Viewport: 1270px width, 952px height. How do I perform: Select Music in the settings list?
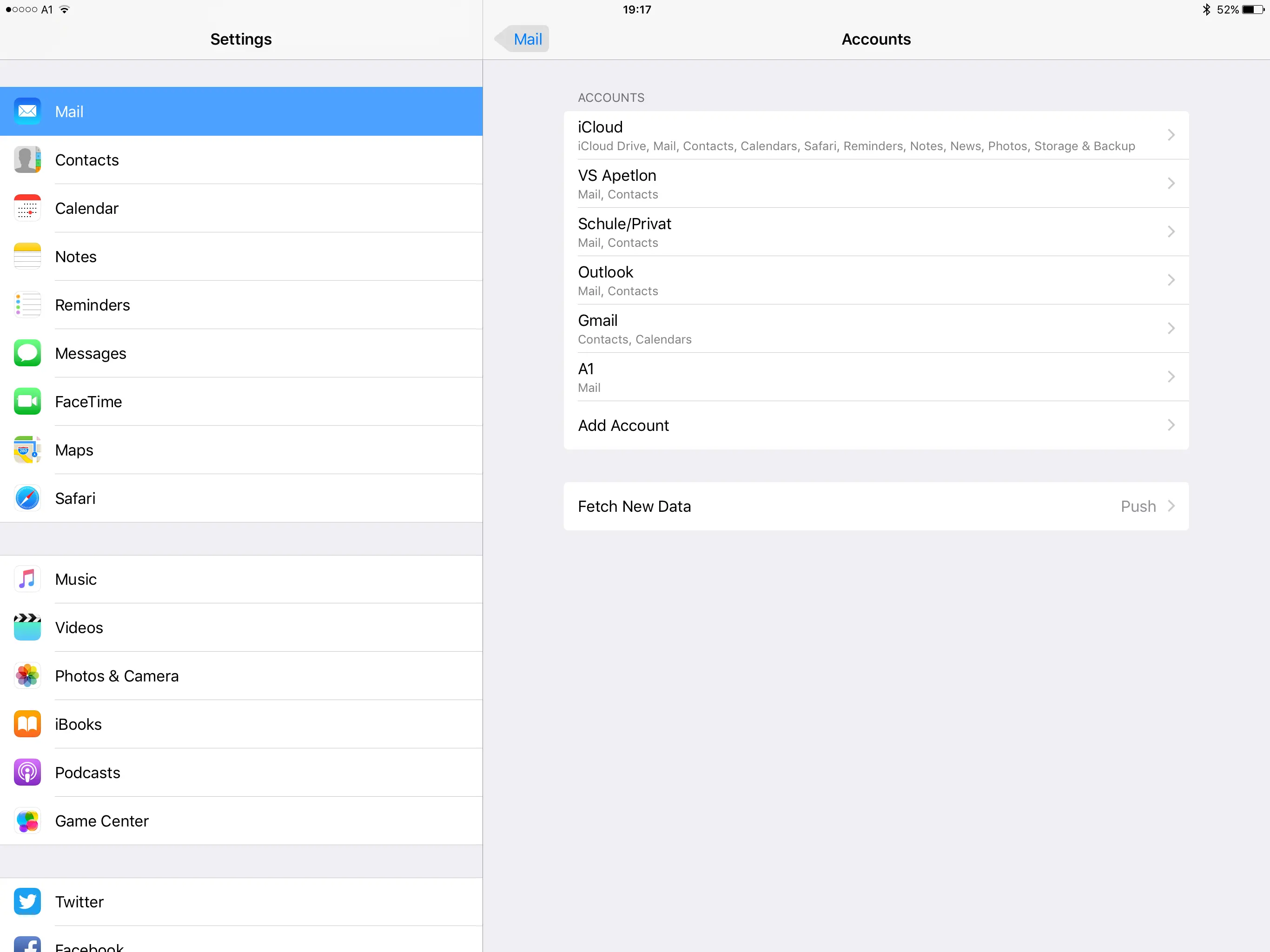pyautogui.click(x=76, y=579)
